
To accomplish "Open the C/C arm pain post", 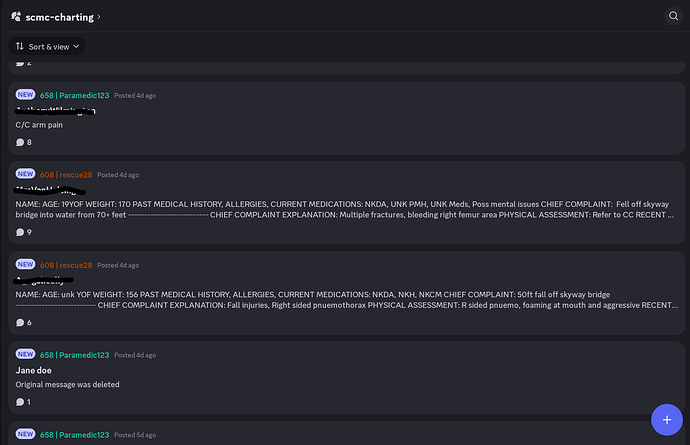I will 346,118.
